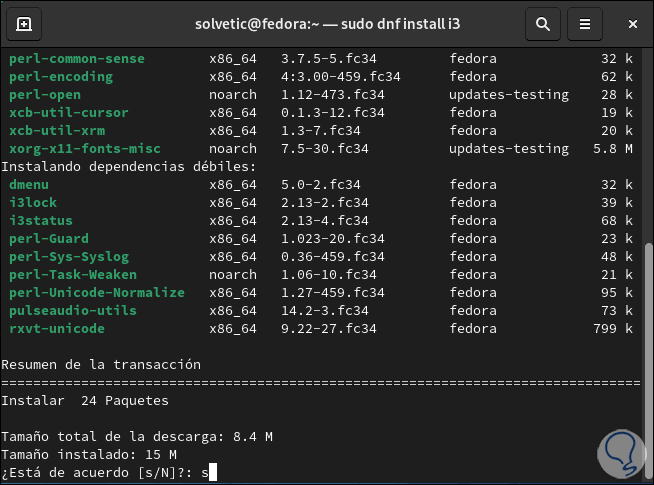Click the 'Resumen de la transacción' line

pyautogui.click(x=101, y=365)
